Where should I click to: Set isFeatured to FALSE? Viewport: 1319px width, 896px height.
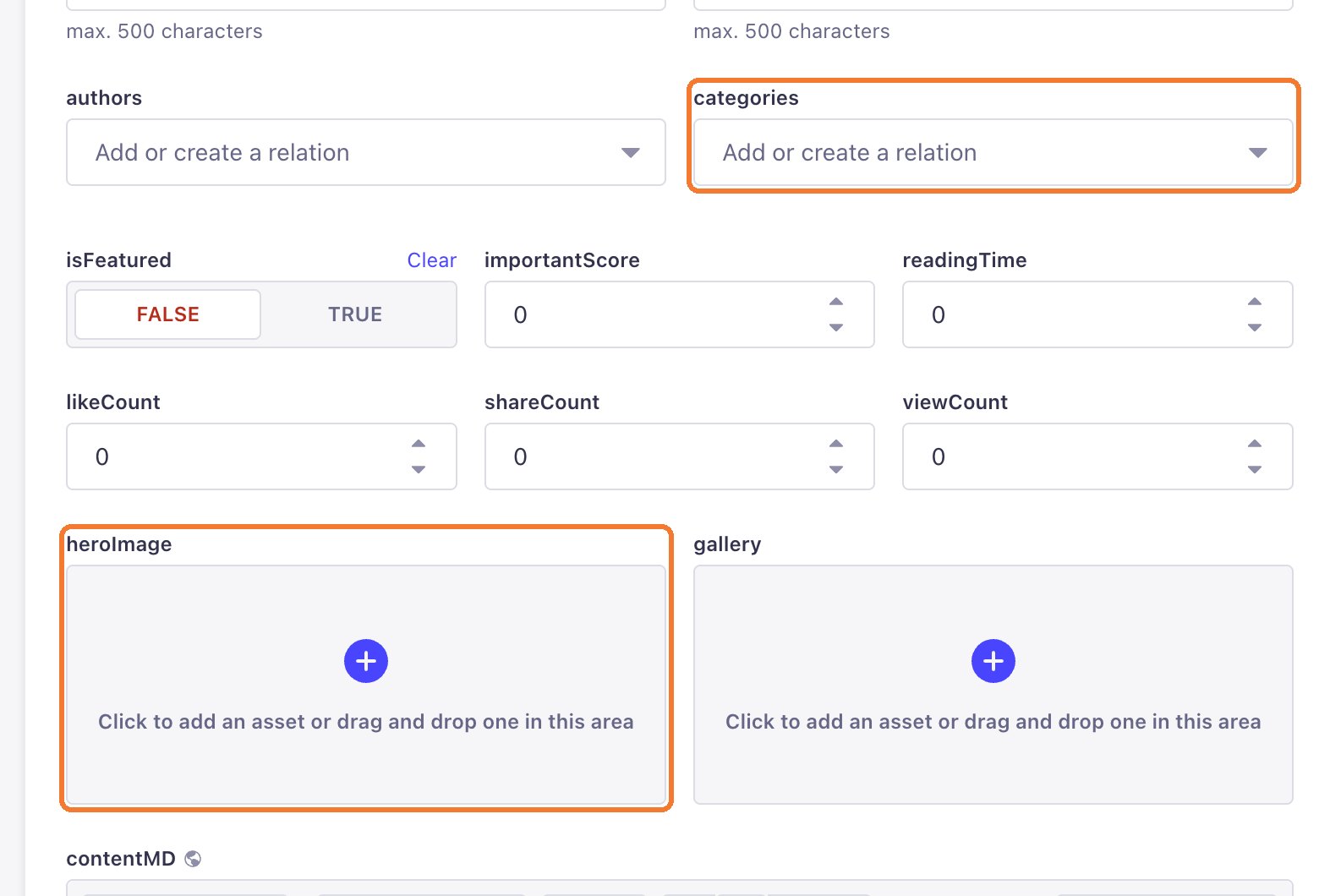pyautogui.click(x=167, y=314)
